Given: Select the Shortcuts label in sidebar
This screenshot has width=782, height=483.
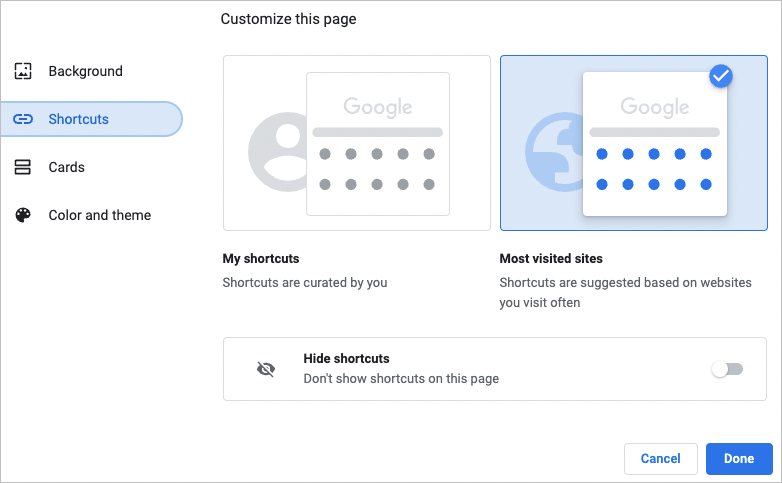Looking at the screenshot, I should [79, 120].
